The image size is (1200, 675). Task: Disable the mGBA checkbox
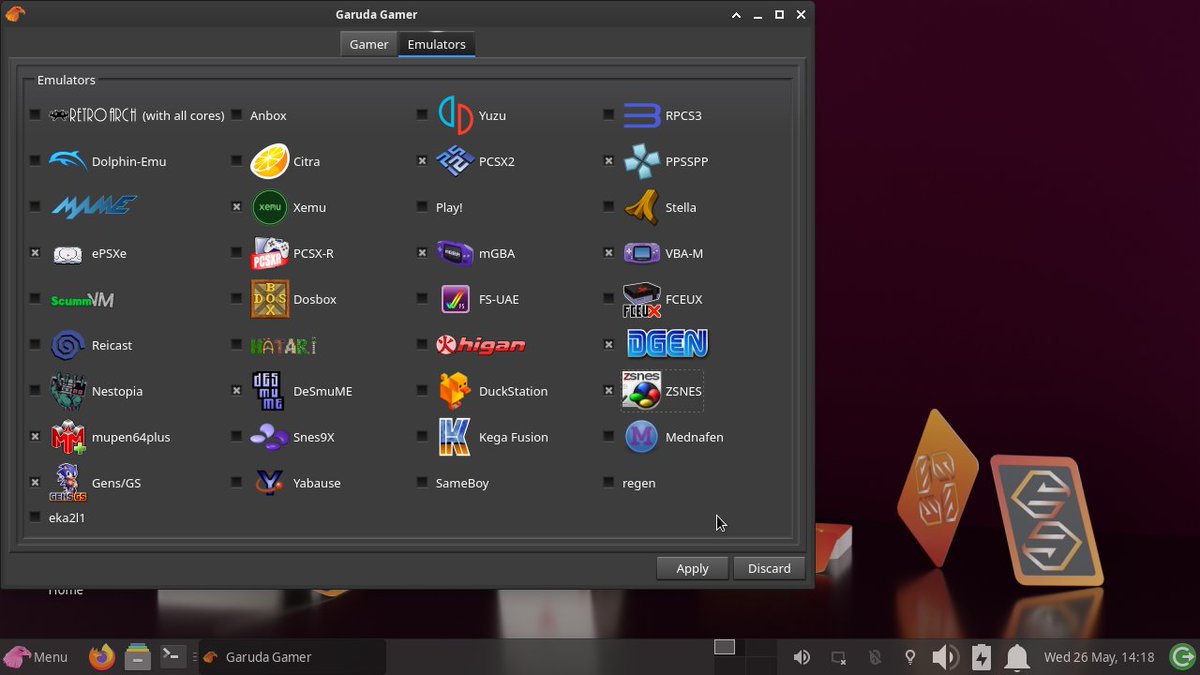point(422,253)
